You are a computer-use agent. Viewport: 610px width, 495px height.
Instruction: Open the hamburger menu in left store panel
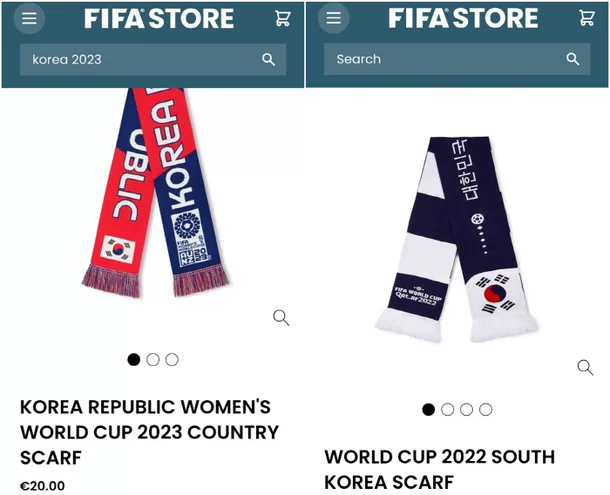(29, 19)
